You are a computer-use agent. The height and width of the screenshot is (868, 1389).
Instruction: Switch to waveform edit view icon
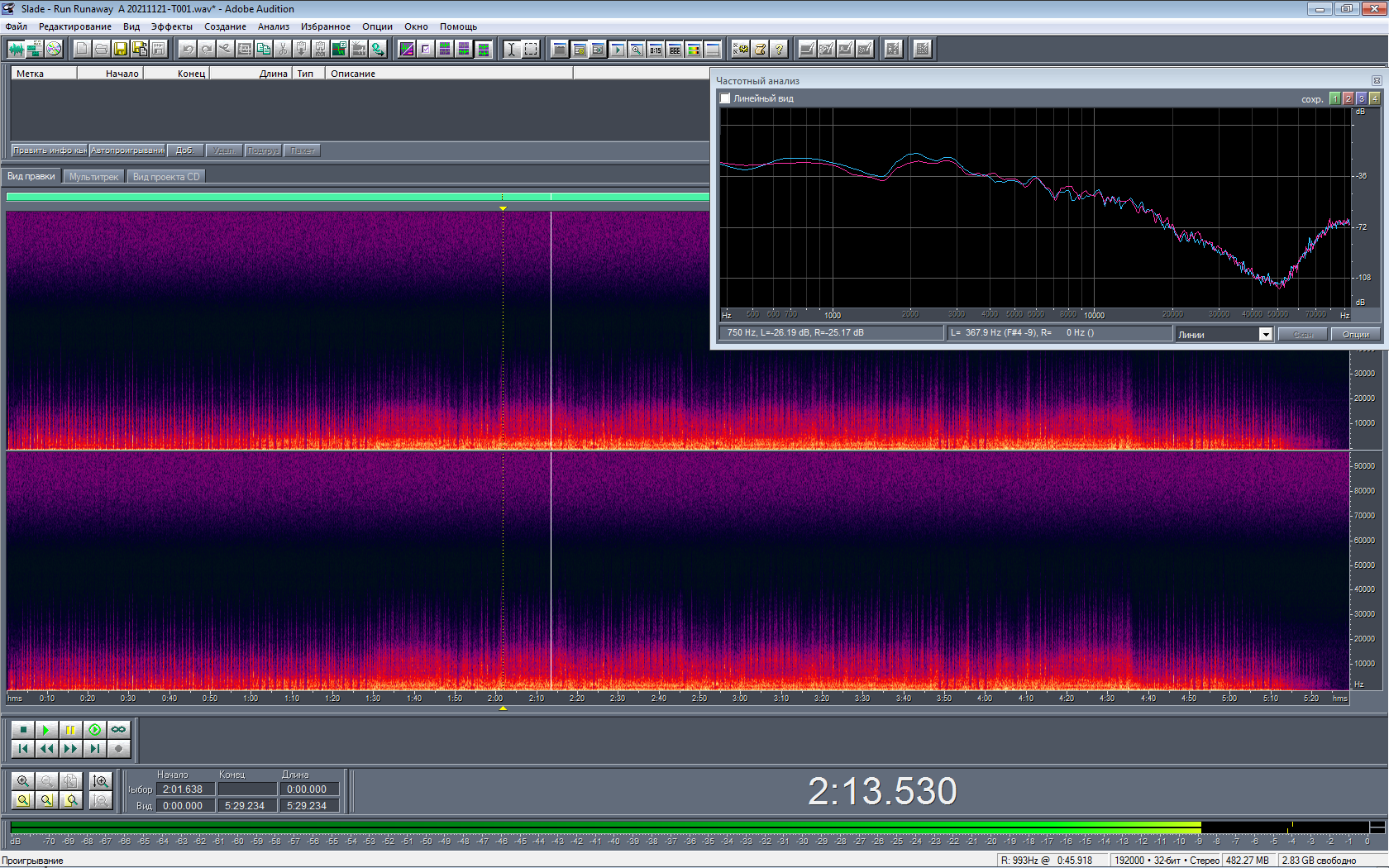tap(16, 49)
